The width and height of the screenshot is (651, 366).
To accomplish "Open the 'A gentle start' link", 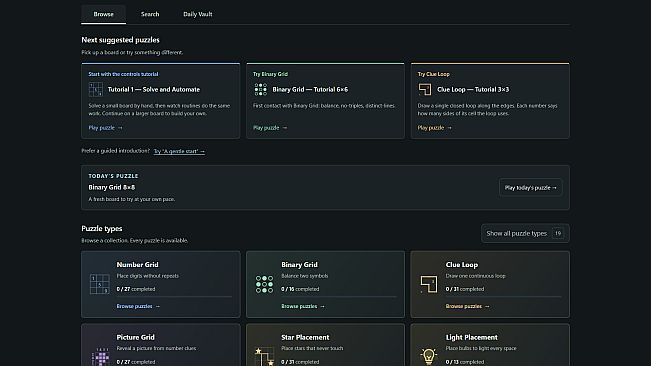I will (179, 151).
